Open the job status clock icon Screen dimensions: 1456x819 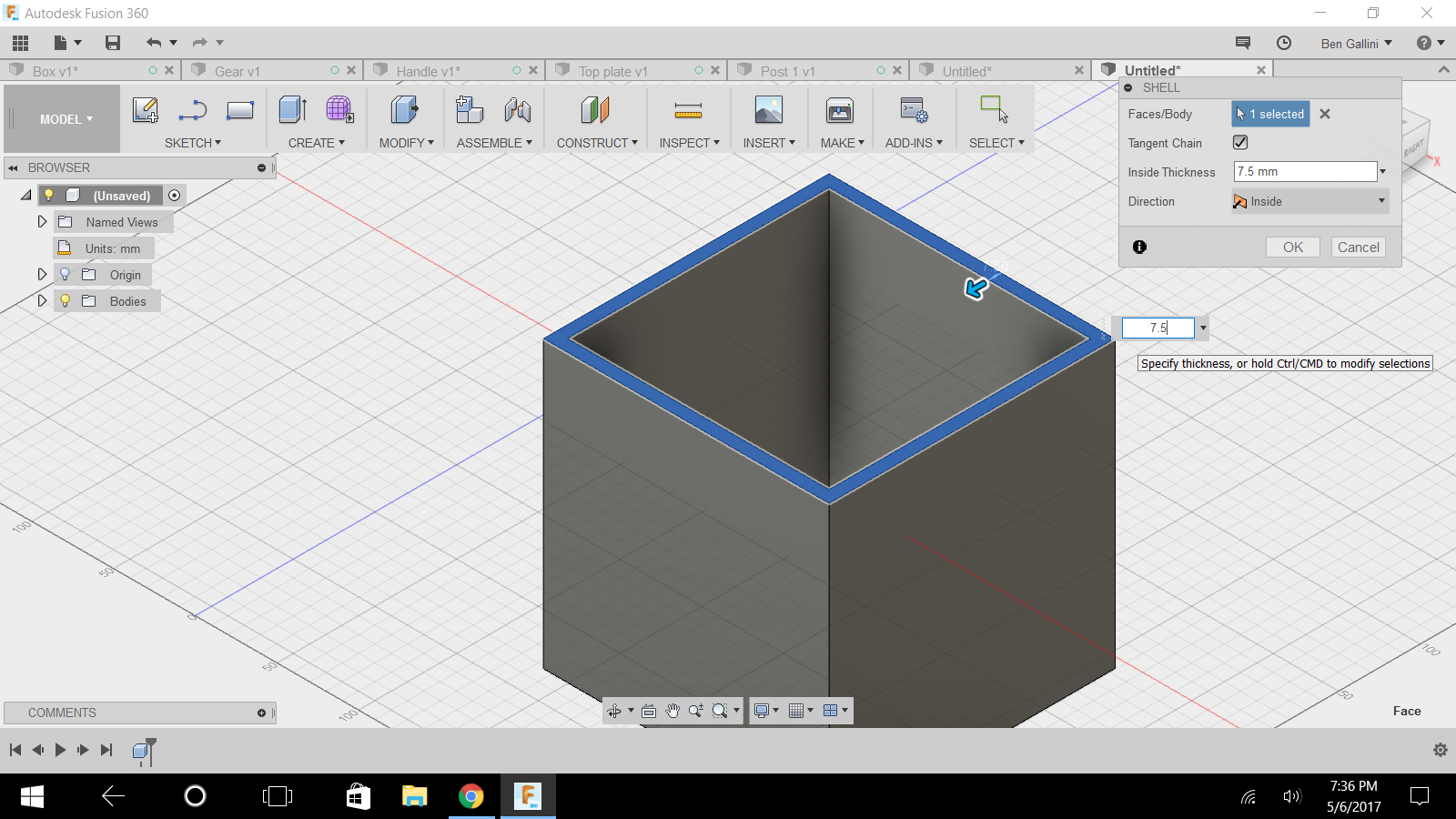tap(1284, 43)
